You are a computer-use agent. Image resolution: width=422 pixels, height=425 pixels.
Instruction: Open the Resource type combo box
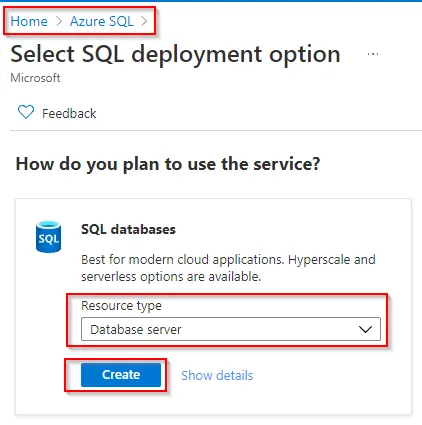point(231,329)
